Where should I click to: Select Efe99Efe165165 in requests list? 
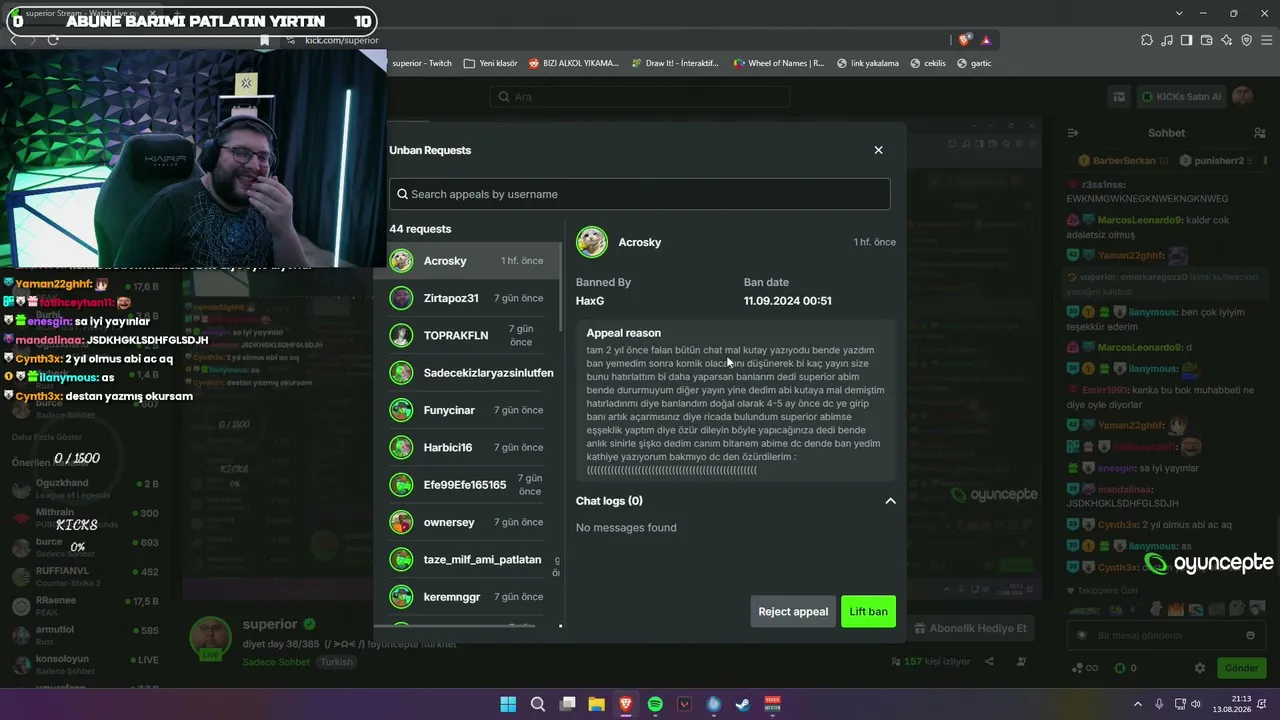(469, 485)
